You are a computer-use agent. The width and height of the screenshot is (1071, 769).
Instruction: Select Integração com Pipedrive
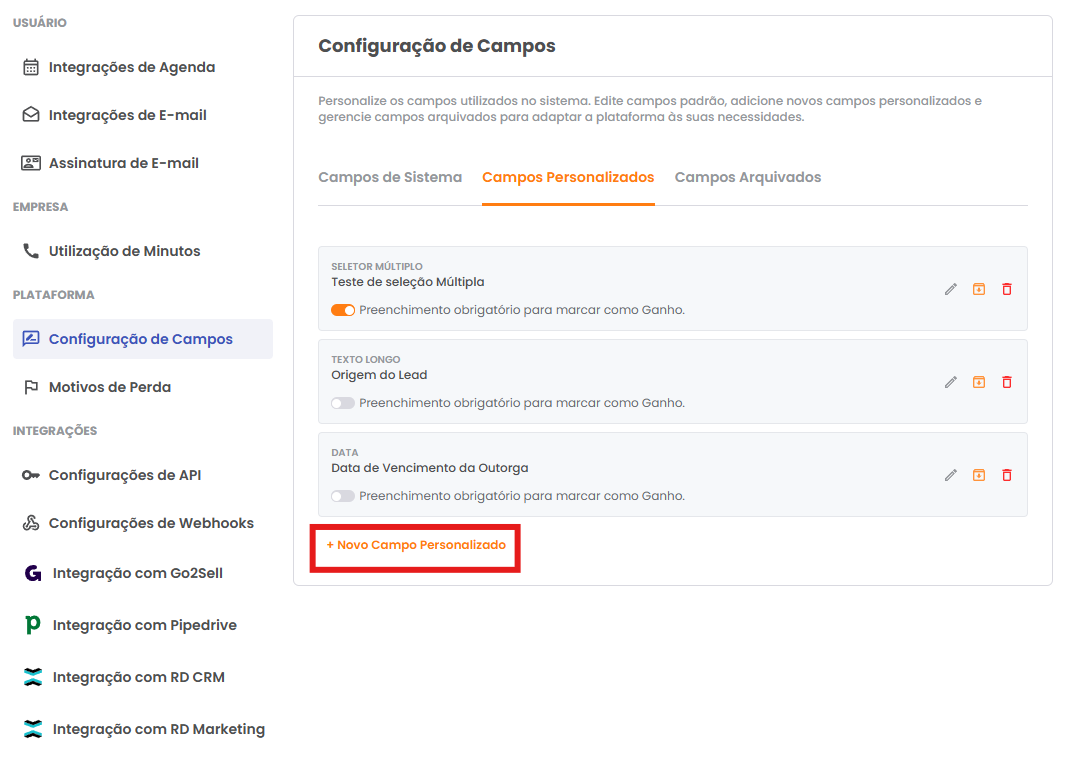click(x=144, y=625)
